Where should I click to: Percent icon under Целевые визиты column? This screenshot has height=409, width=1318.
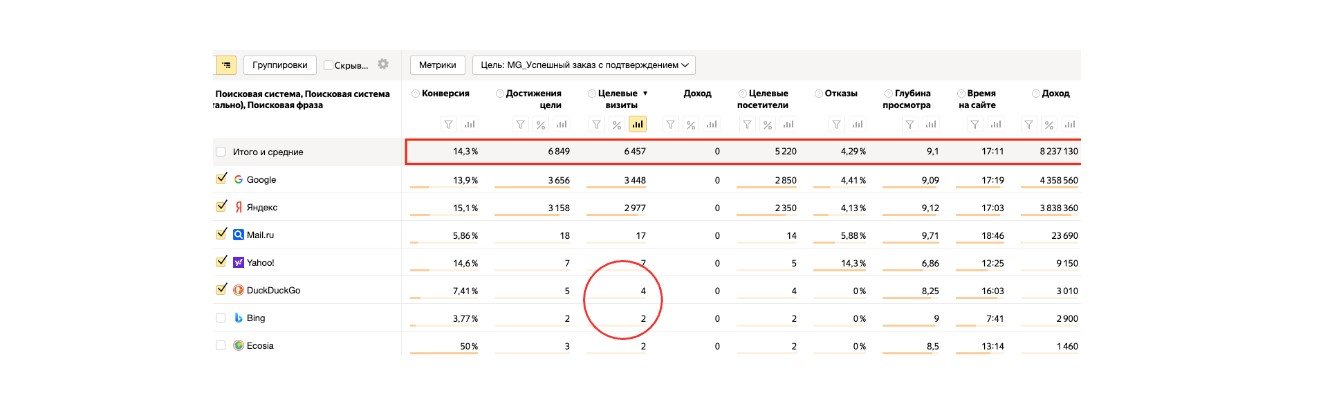click(x=617, y=124)
